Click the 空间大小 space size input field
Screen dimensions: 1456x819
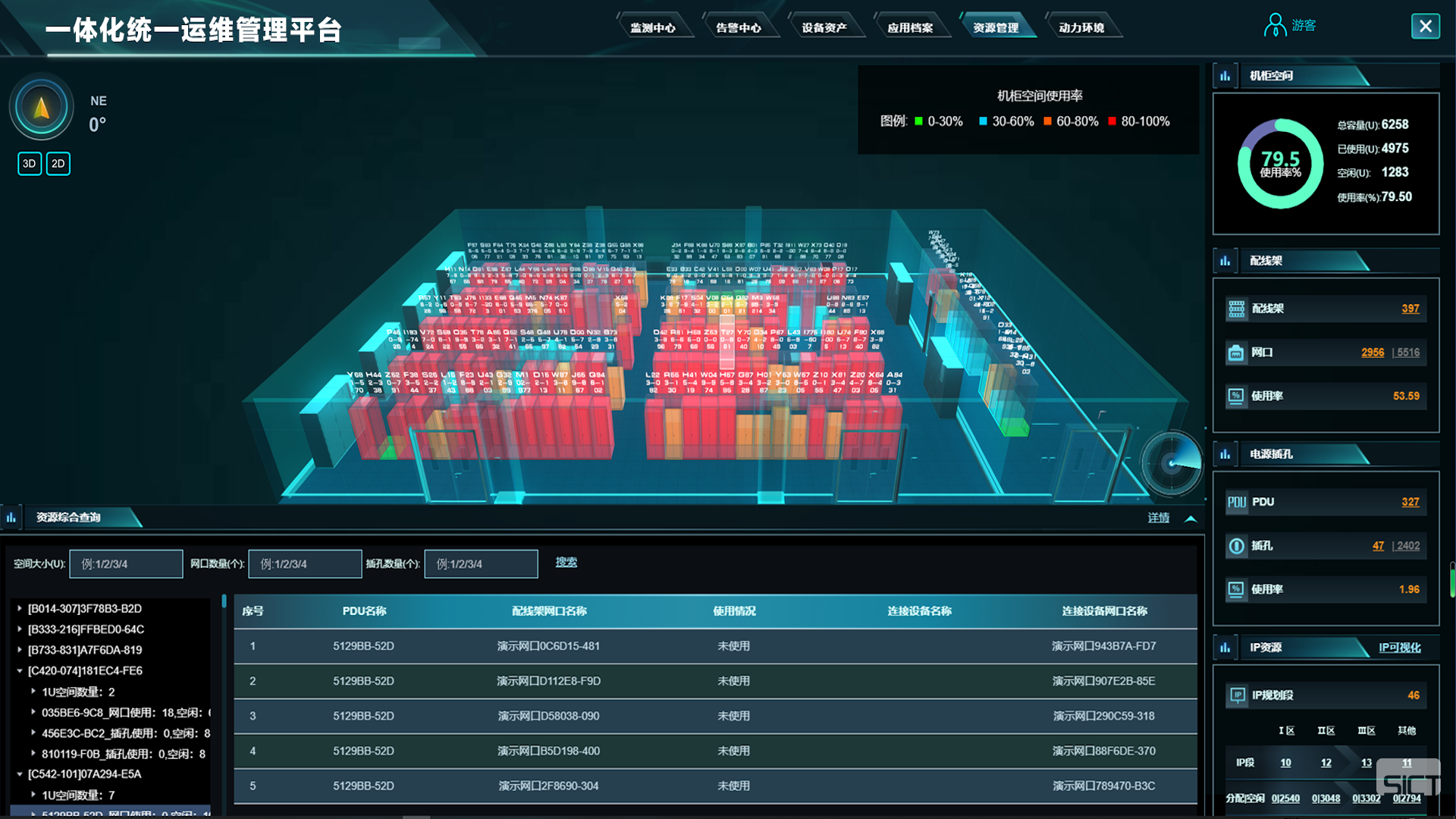(x=126, y=564)
